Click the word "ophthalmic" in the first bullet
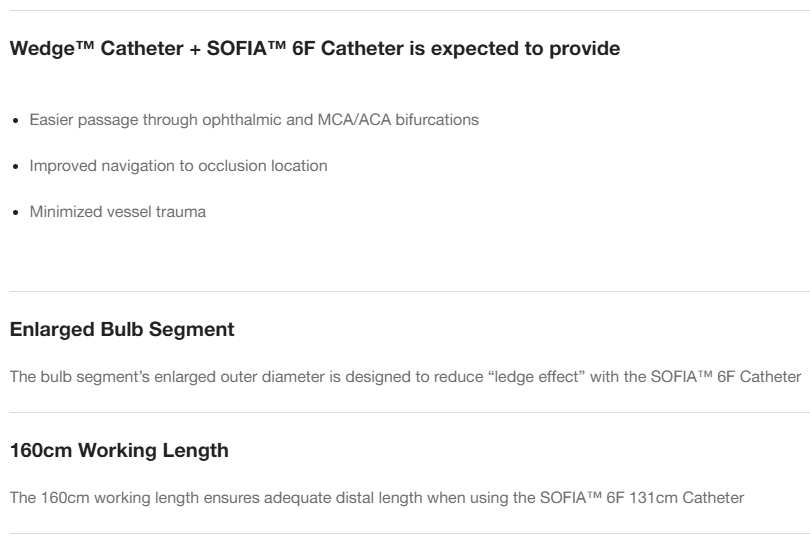810x542 pixels. (x=254, y=120)
